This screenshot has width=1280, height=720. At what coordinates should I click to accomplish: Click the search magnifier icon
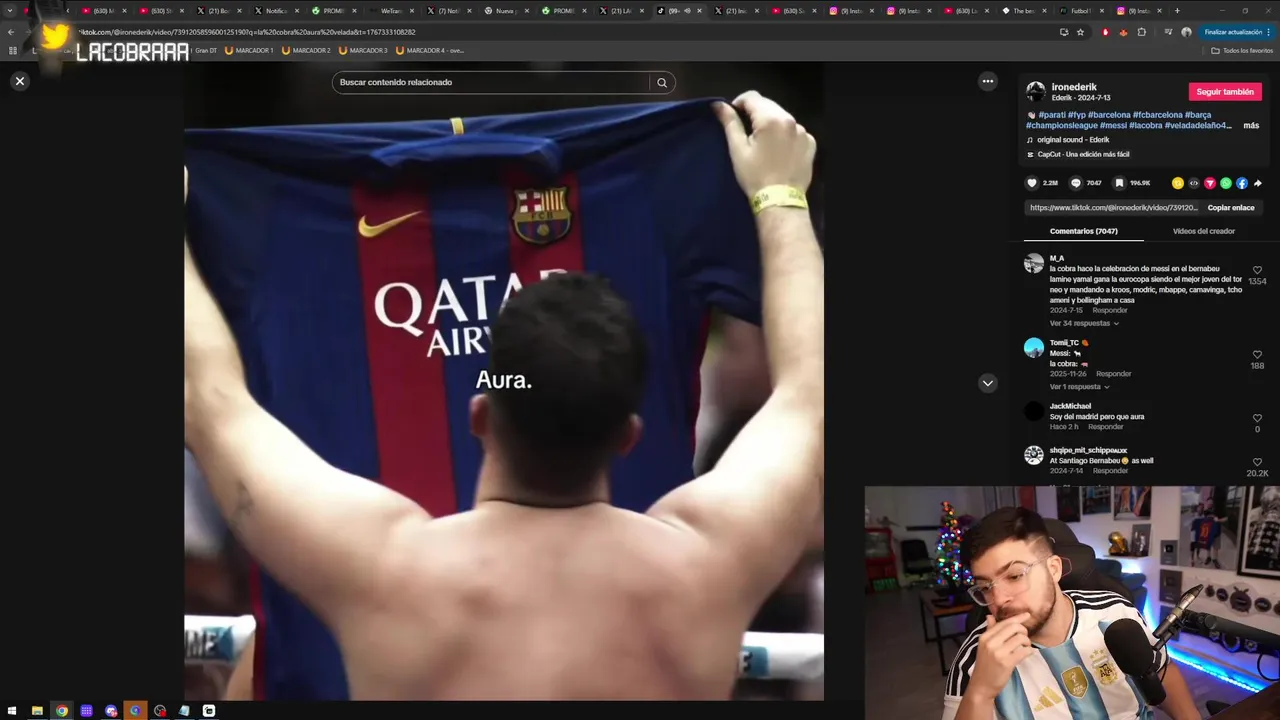(x=662, y=82)
